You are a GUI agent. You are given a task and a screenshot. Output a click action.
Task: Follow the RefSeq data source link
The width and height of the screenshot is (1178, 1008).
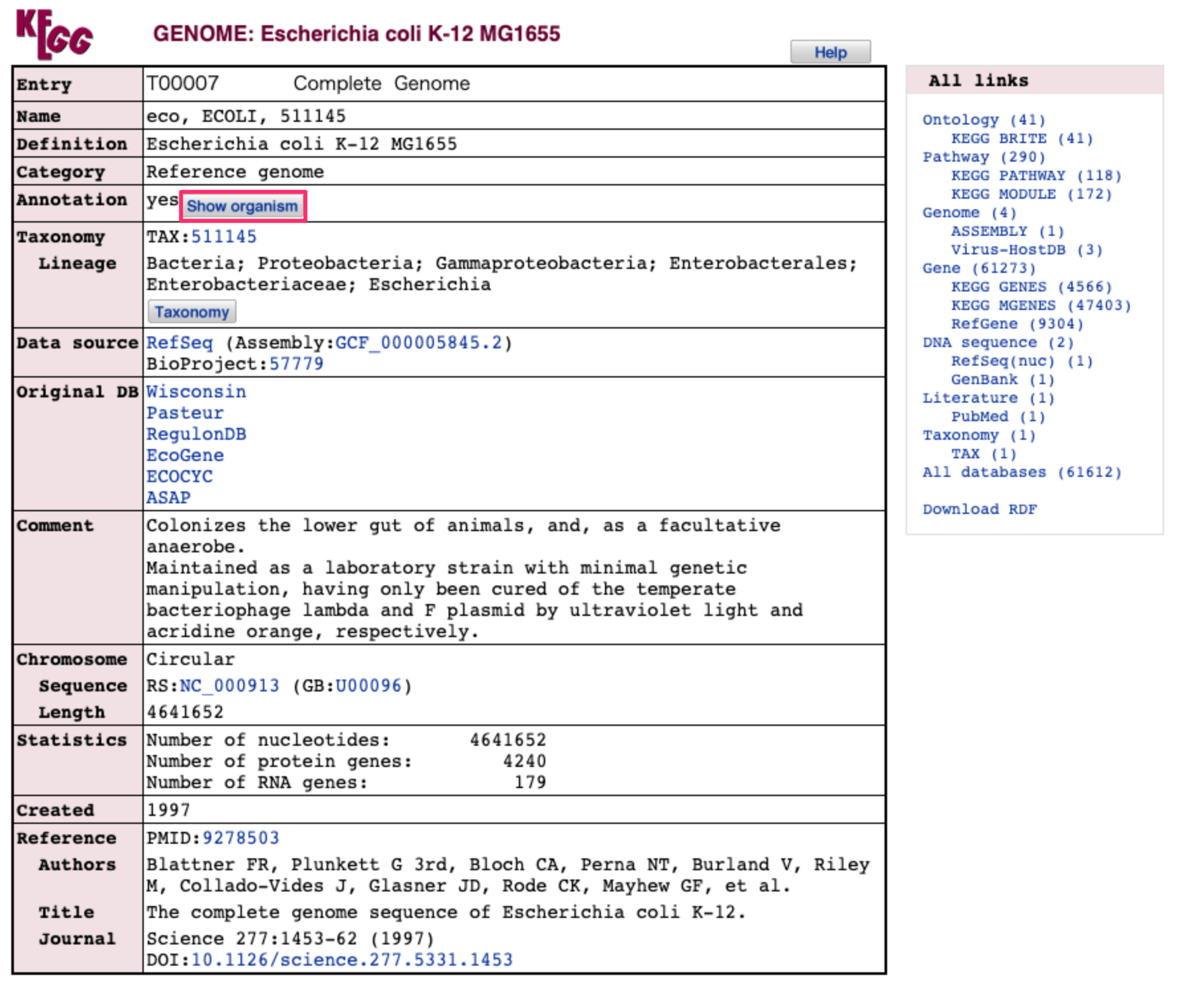tap(180, 342)
